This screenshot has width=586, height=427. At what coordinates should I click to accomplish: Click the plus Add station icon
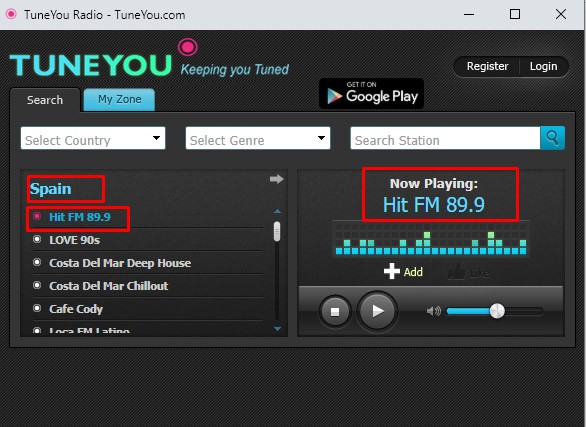(392, 271)
